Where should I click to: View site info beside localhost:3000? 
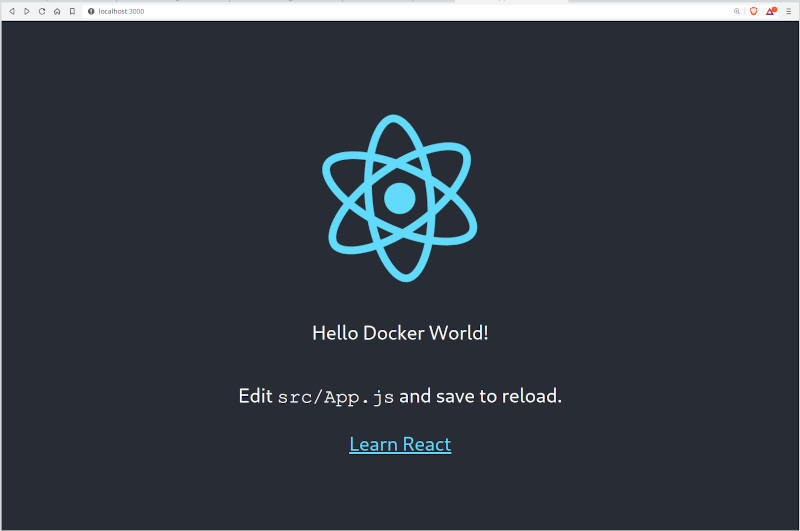coord(91,11)
